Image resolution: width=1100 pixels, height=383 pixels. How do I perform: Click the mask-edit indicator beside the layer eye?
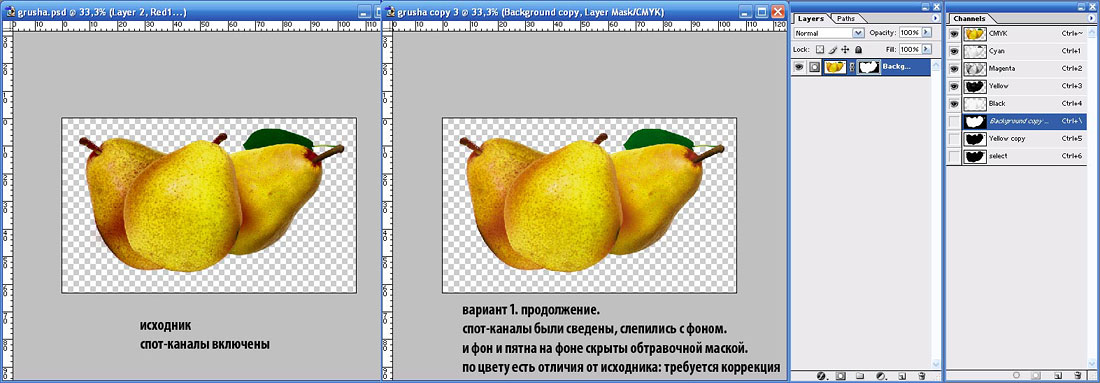[x=814, y=67]
